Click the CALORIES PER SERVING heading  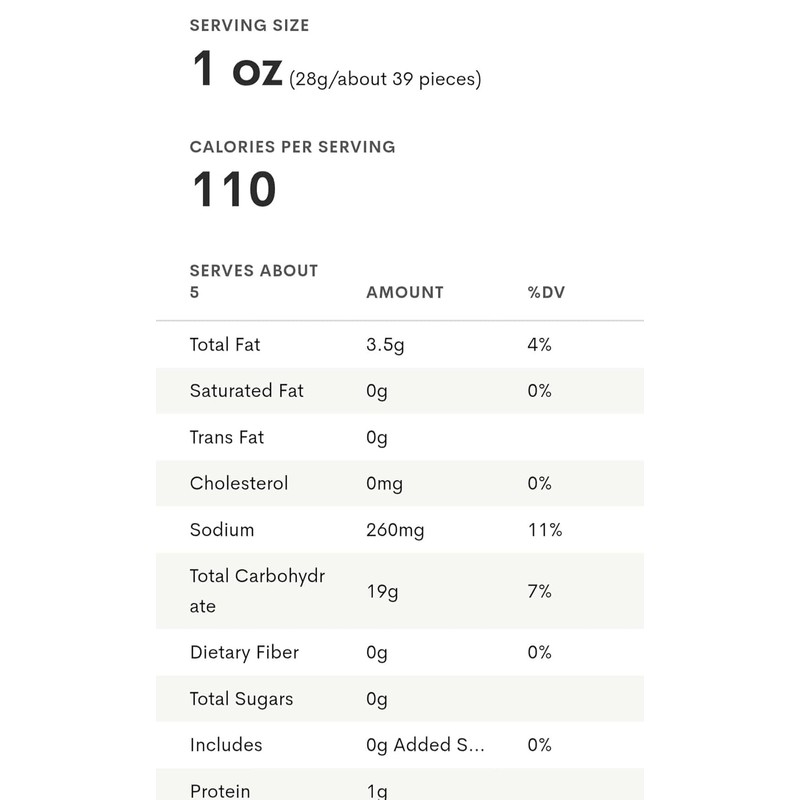point(292,147)
